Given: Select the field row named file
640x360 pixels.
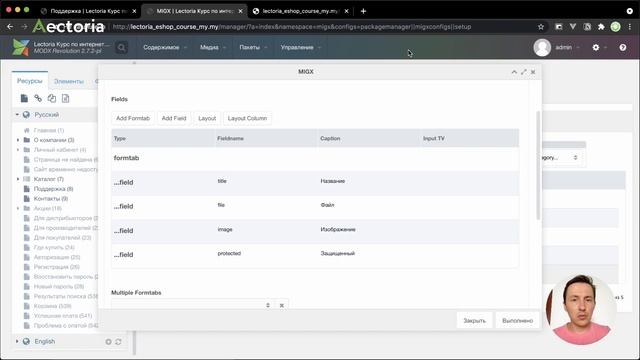Looking at the screenshot, I should click(315, 207).
